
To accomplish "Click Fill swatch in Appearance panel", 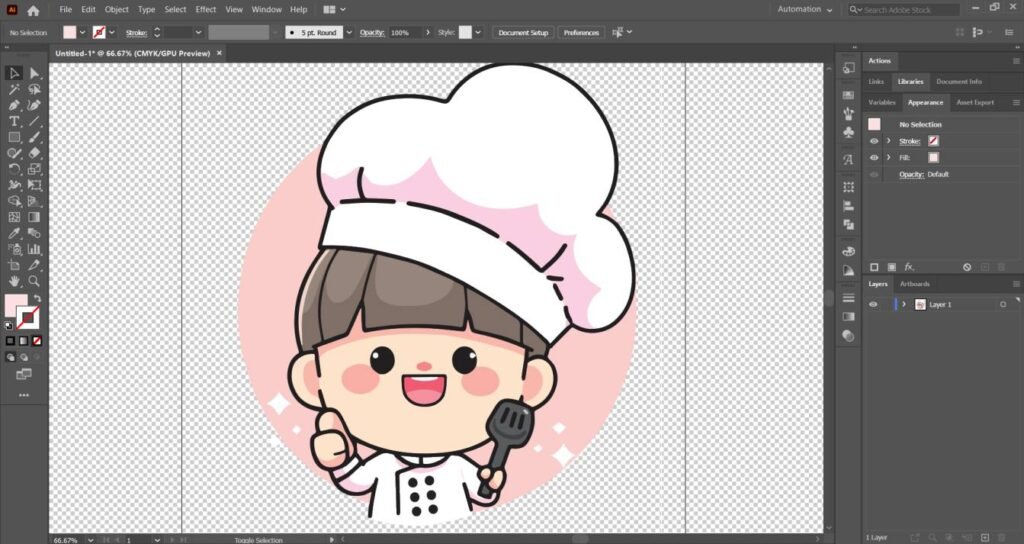I will 934,157.
